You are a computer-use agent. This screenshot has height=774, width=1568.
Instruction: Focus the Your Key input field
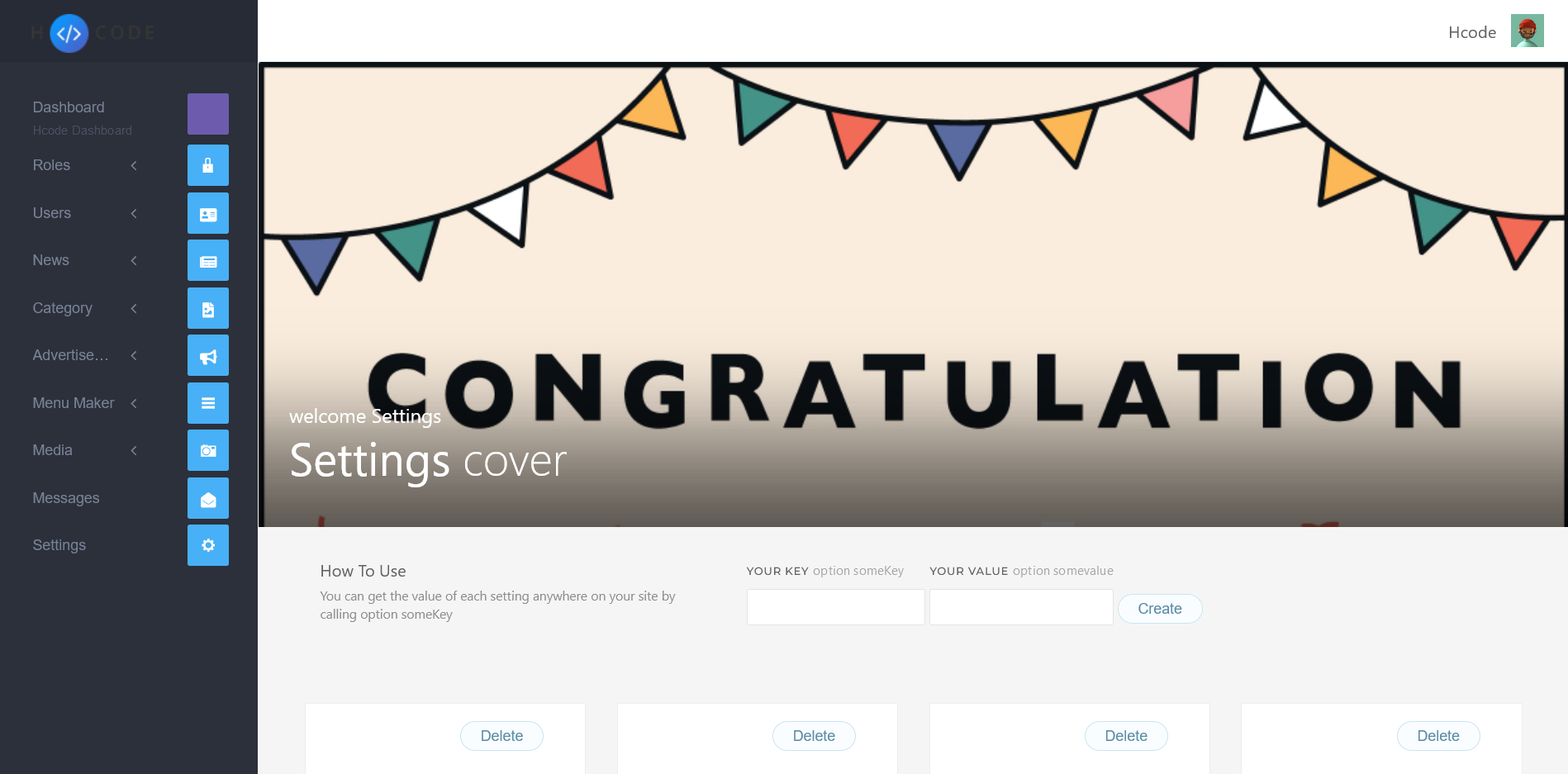click(x=835, y=607)
